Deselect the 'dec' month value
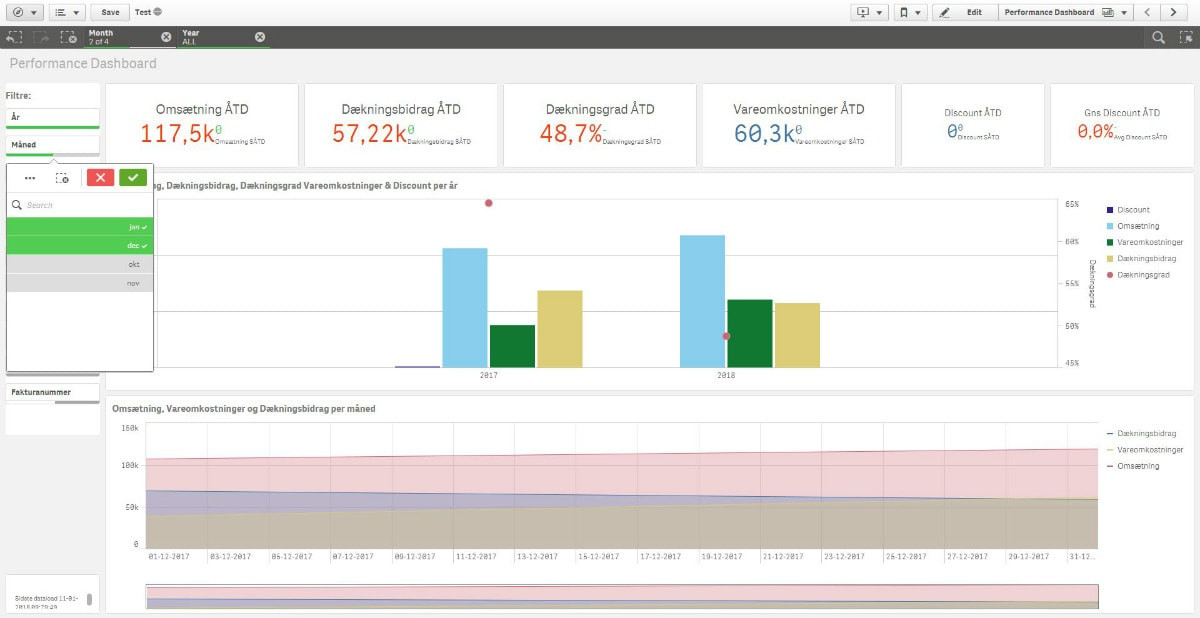 pyautogui.click(x=80, y=245)
